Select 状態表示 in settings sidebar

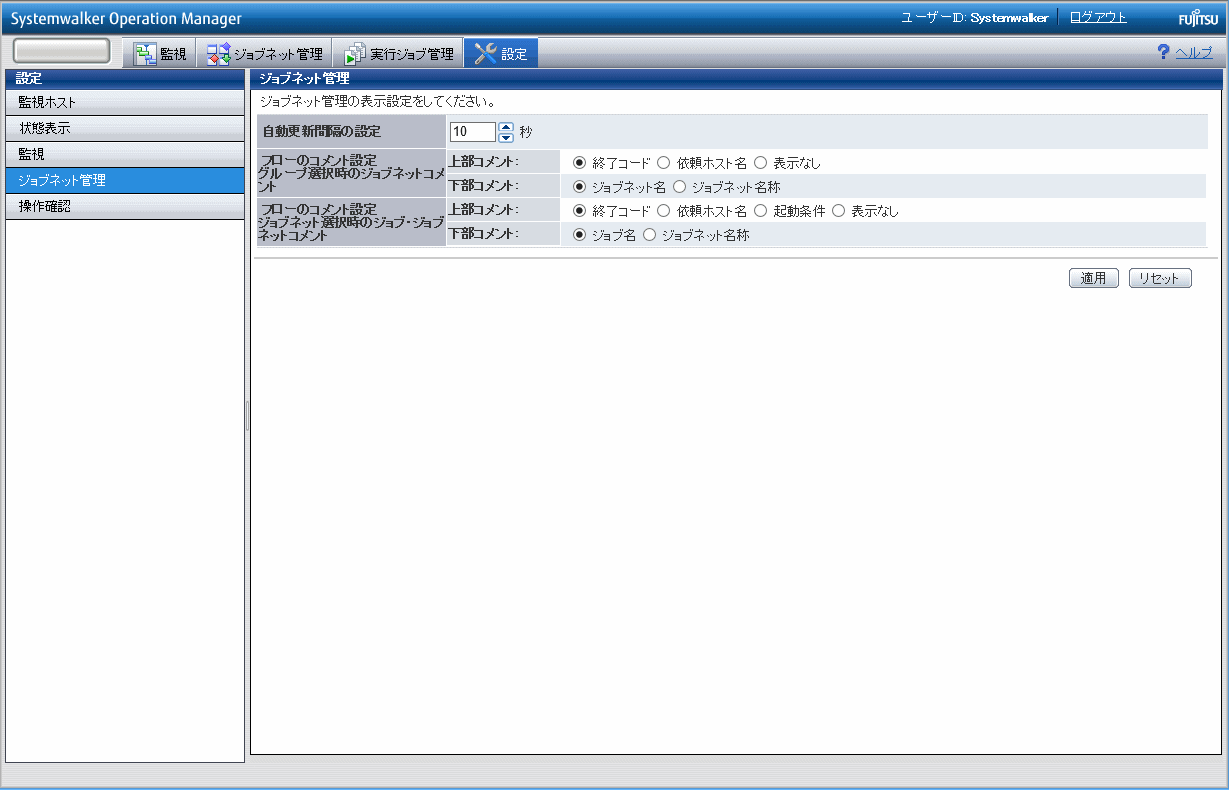tap(125, 128)
